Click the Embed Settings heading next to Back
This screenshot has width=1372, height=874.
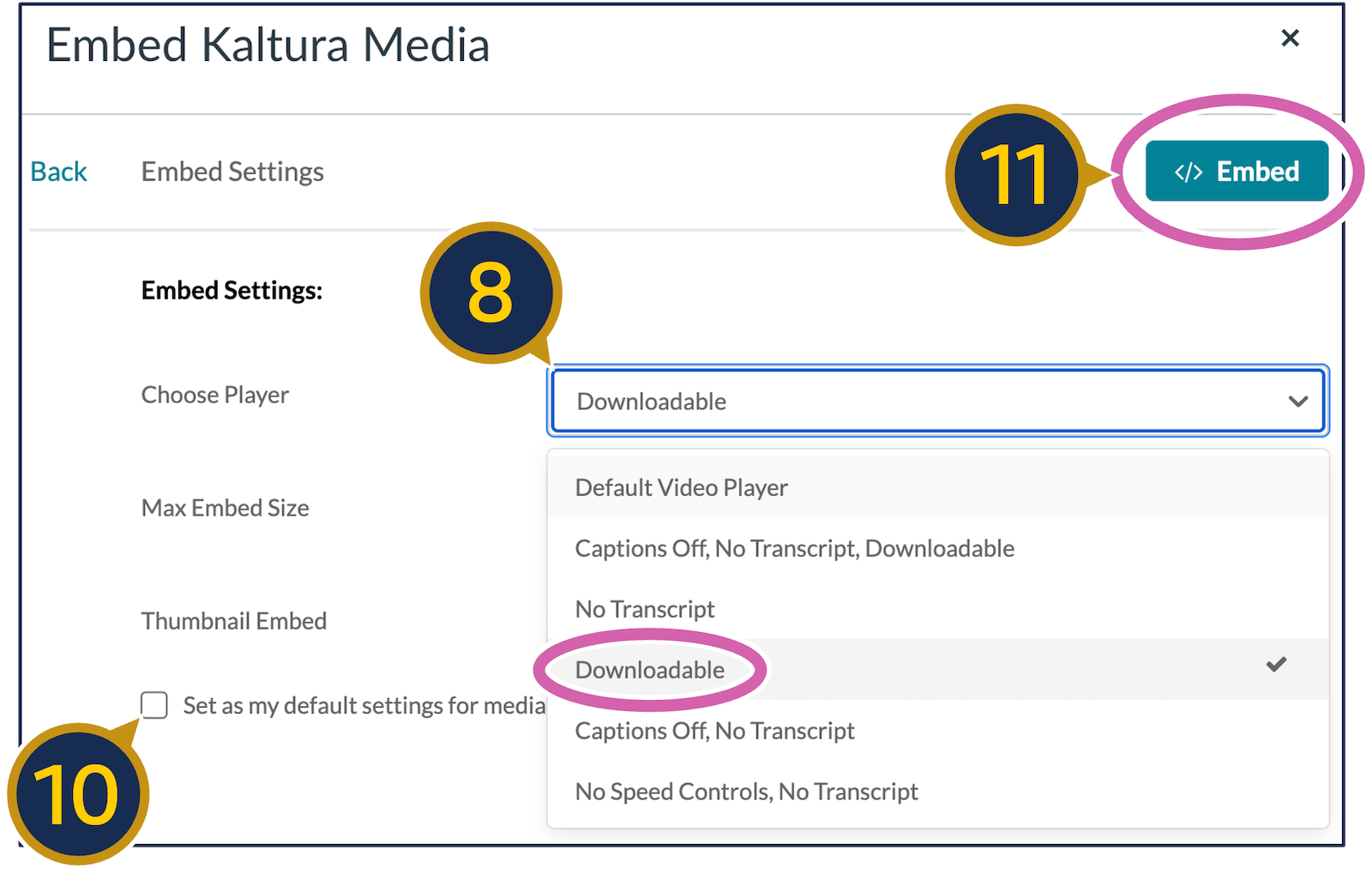[232, 172]
